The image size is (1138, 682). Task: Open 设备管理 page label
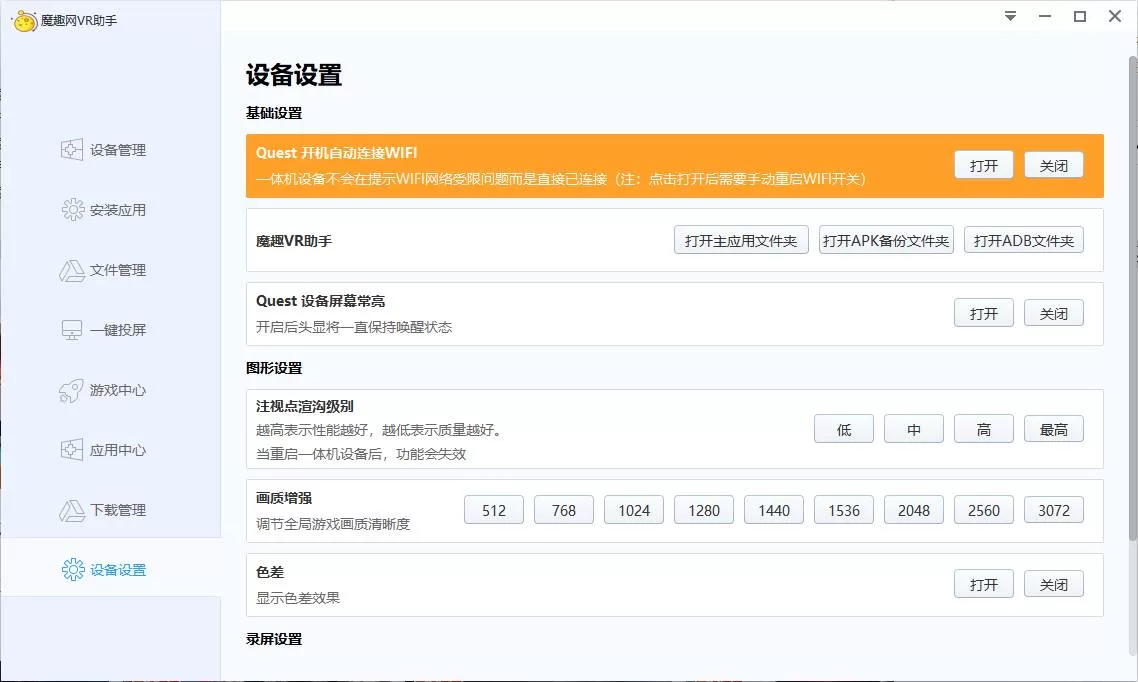point(118,150)
